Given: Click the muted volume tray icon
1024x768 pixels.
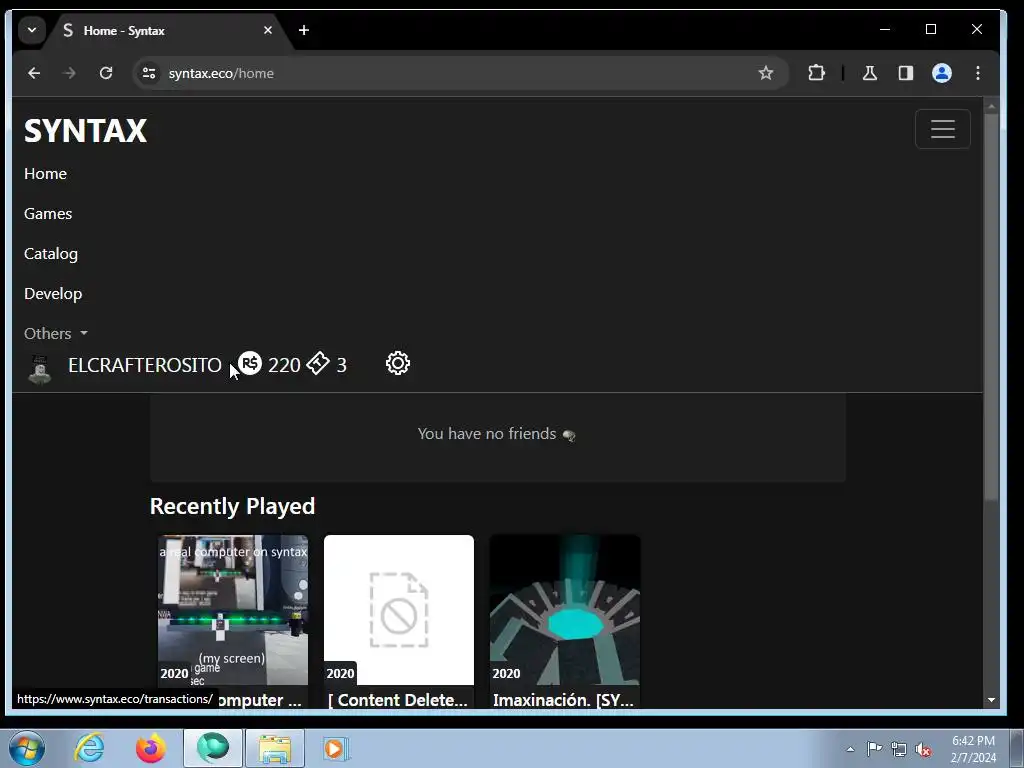Looking at the screenshot, I should pos(923,749).
